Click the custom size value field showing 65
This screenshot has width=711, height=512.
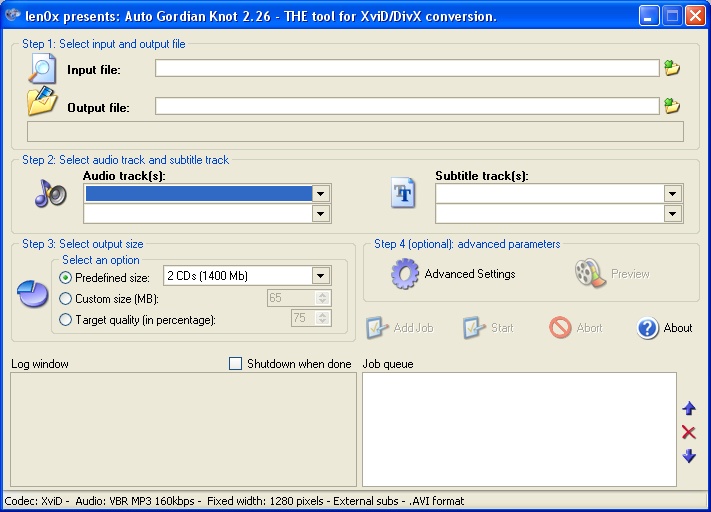291,298
